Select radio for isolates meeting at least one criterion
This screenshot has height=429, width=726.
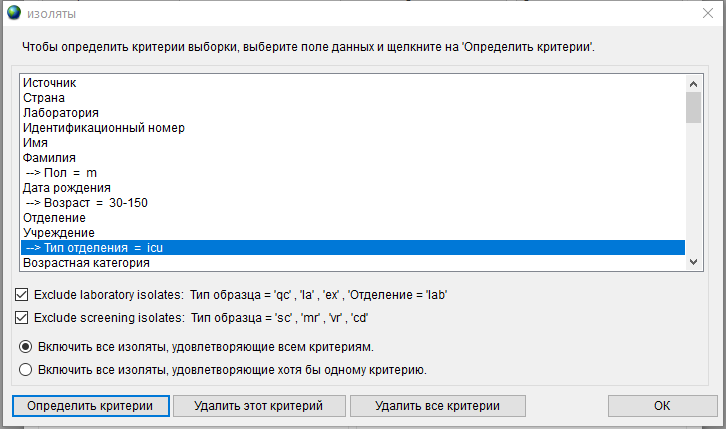point(25,369)
